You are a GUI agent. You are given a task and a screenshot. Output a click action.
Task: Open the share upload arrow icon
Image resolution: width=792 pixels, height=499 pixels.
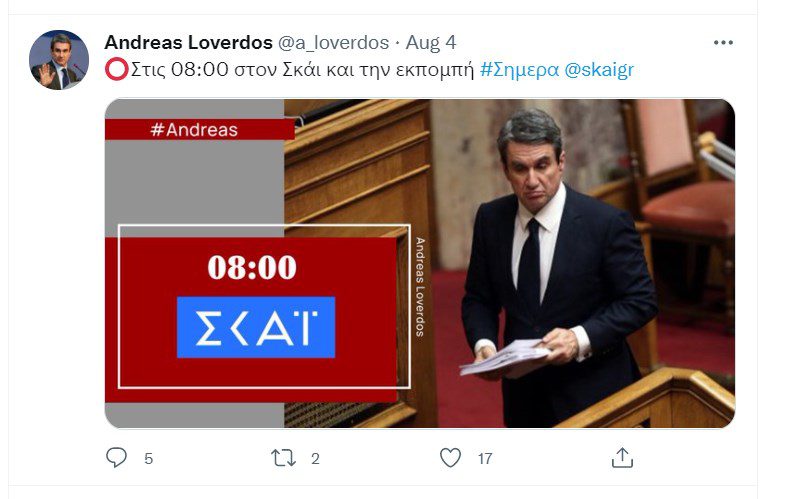coord(622,458)
